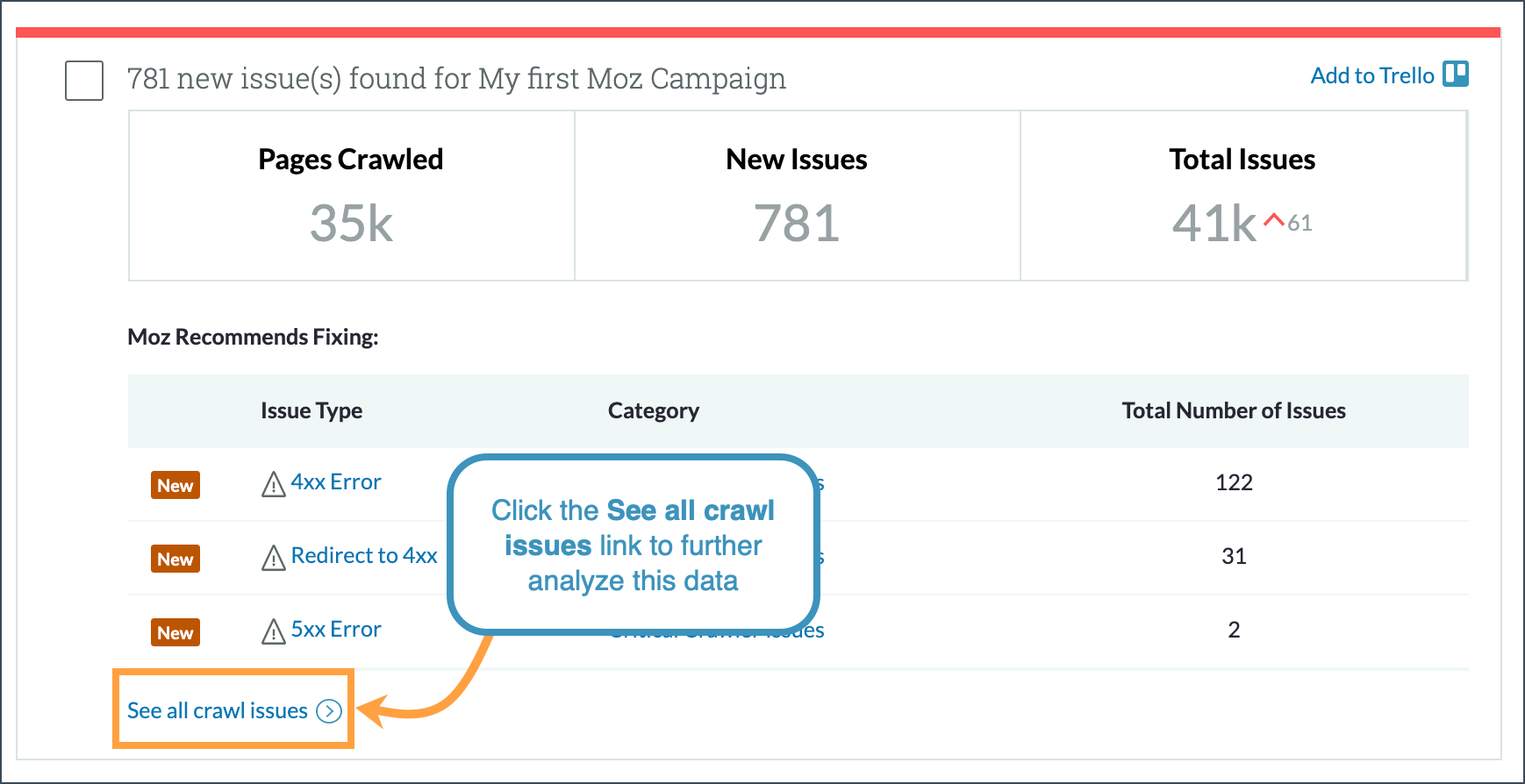Click the New badge on the 5xx Error row

[x=175, y=632]
